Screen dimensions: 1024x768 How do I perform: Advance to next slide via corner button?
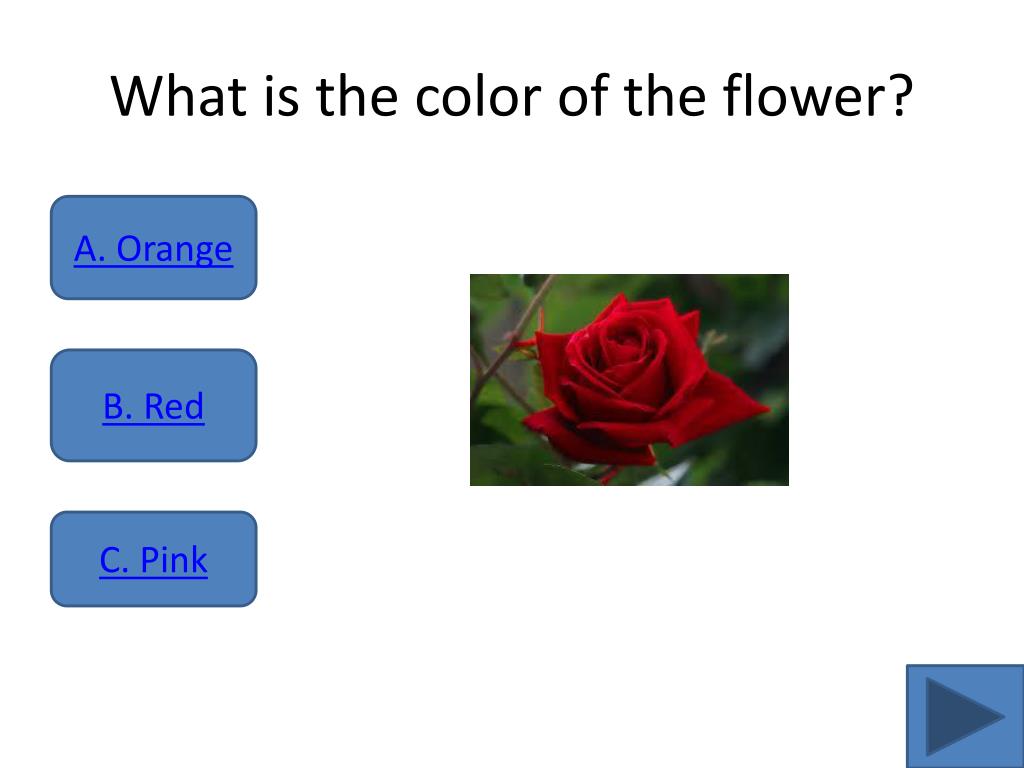(x=965, y=716)
